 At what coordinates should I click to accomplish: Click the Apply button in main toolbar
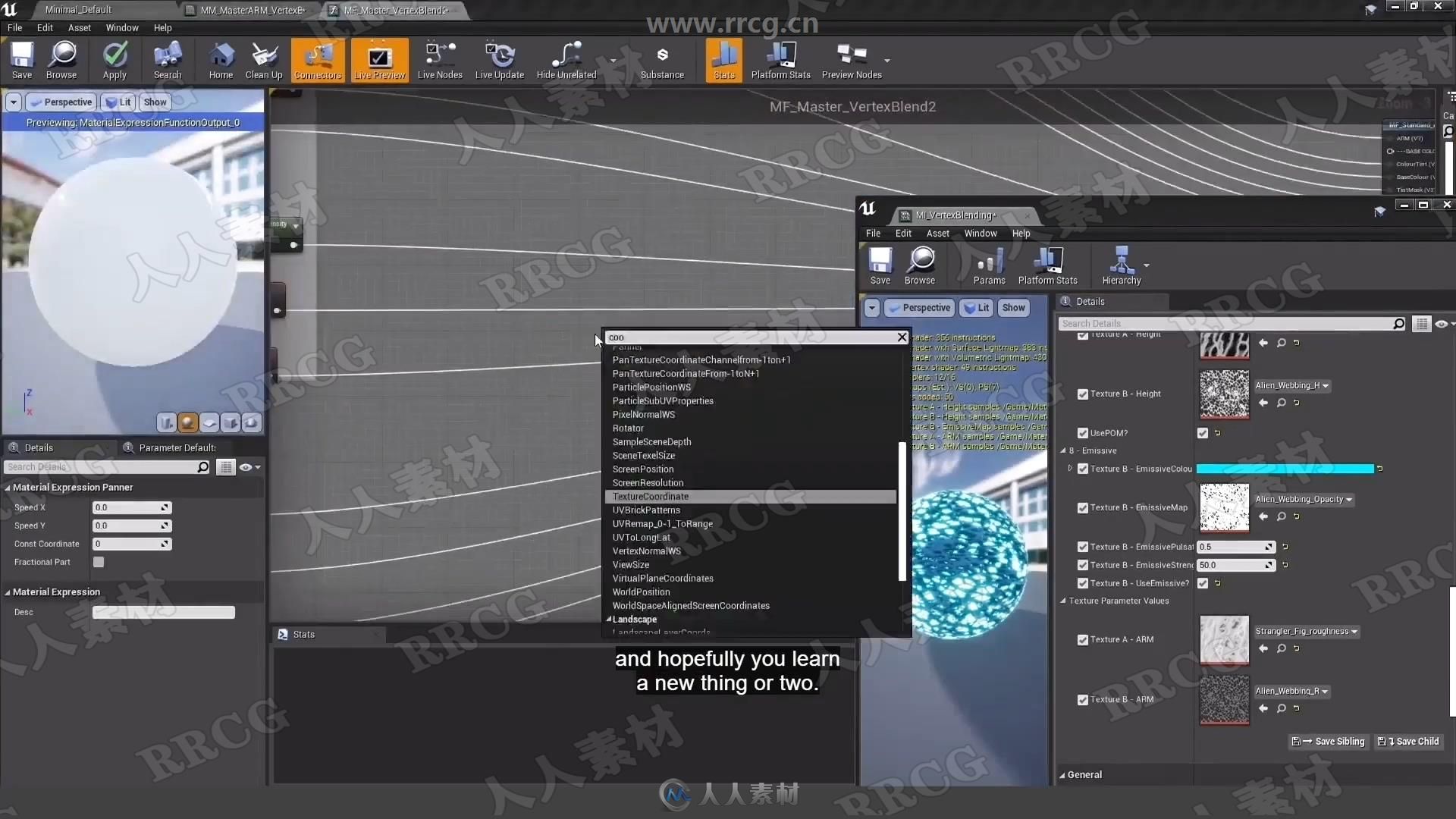(114, 62)
